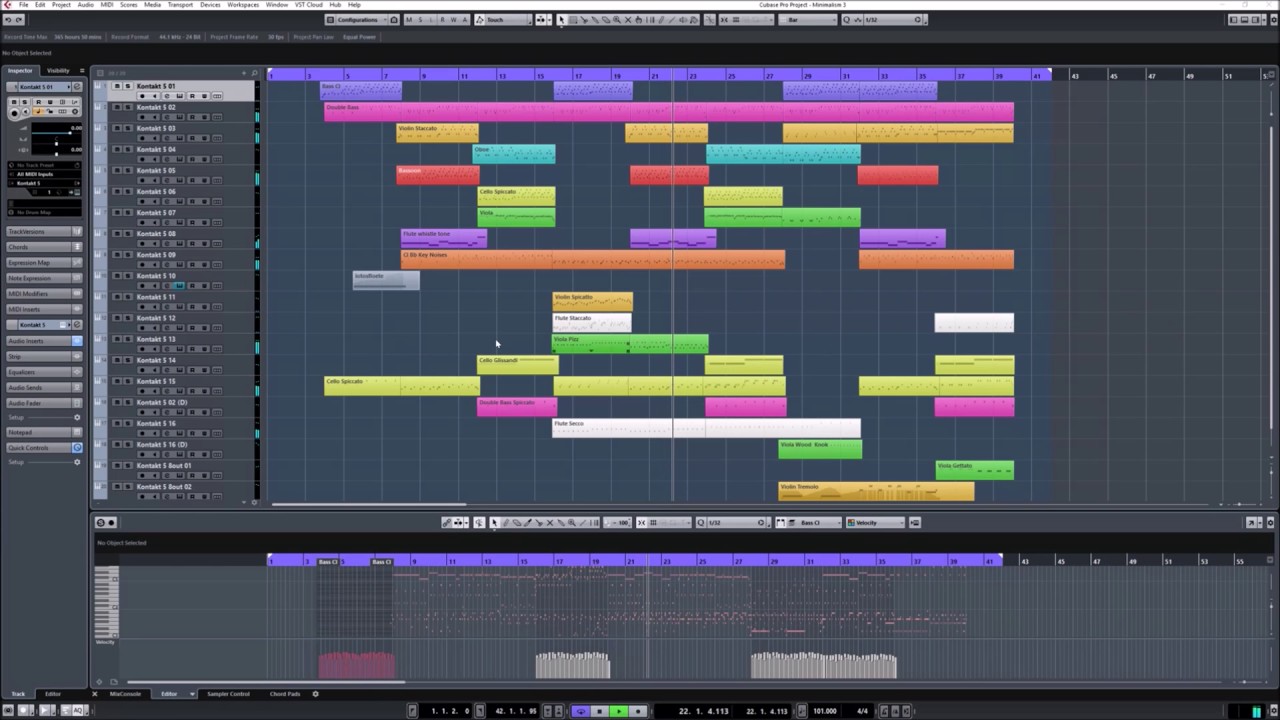Toggle the Solo button in the Inspector
Image resolution: width=1280 pixels, height=720 pixels.
25,102
